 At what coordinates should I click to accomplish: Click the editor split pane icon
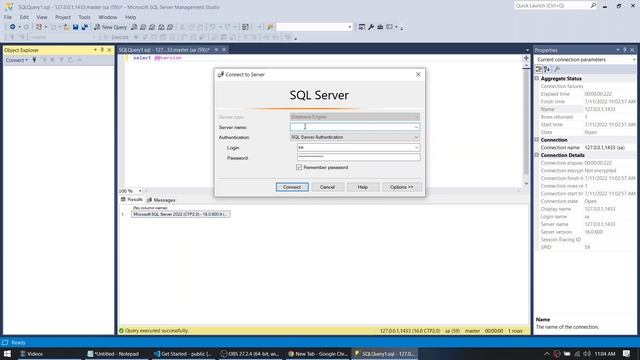[526, 58]
